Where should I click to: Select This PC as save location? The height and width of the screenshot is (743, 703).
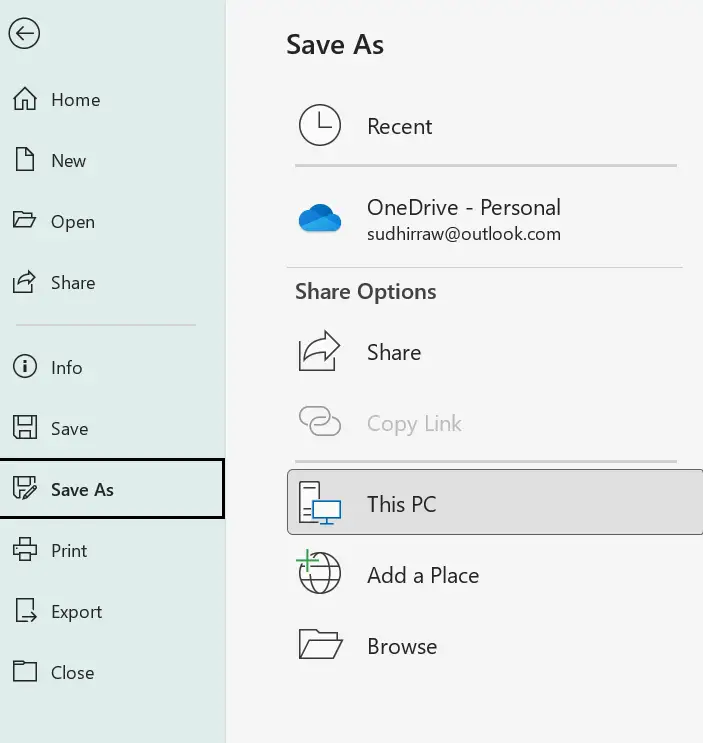pos(401,504)
